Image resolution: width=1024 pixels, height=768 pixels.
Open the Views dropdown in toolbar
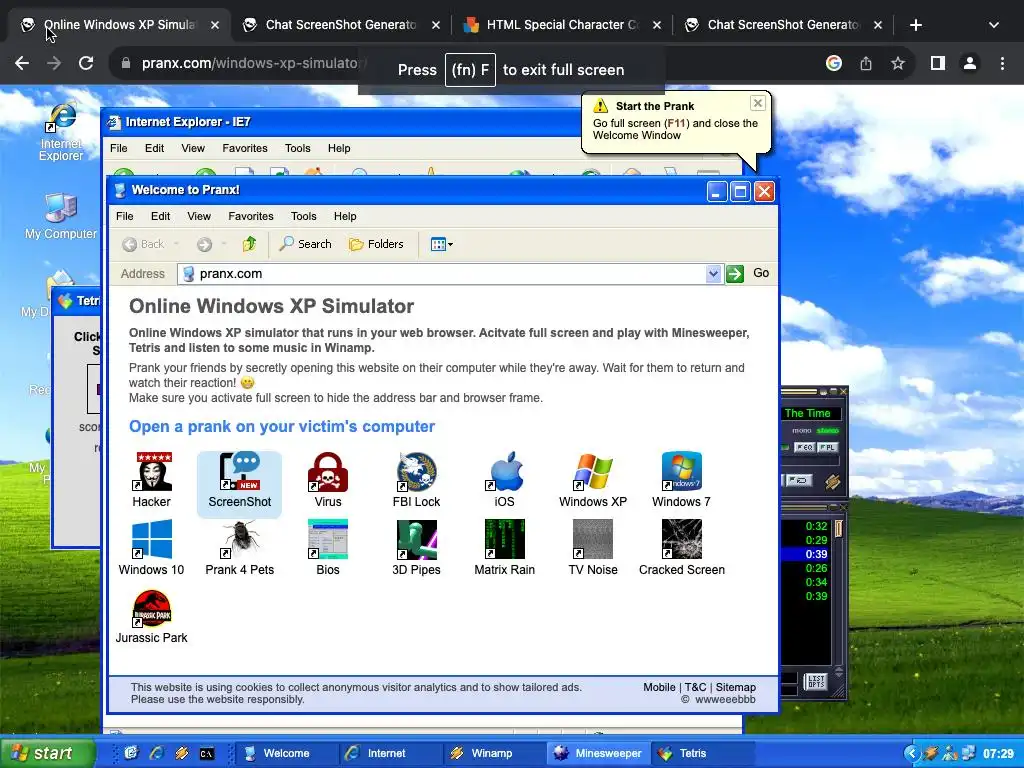click(441, 244)
